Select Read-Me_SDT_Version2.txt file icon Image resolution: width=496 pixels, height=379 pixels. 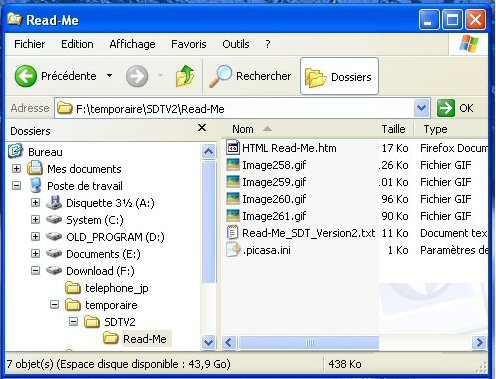click(232, 232)
